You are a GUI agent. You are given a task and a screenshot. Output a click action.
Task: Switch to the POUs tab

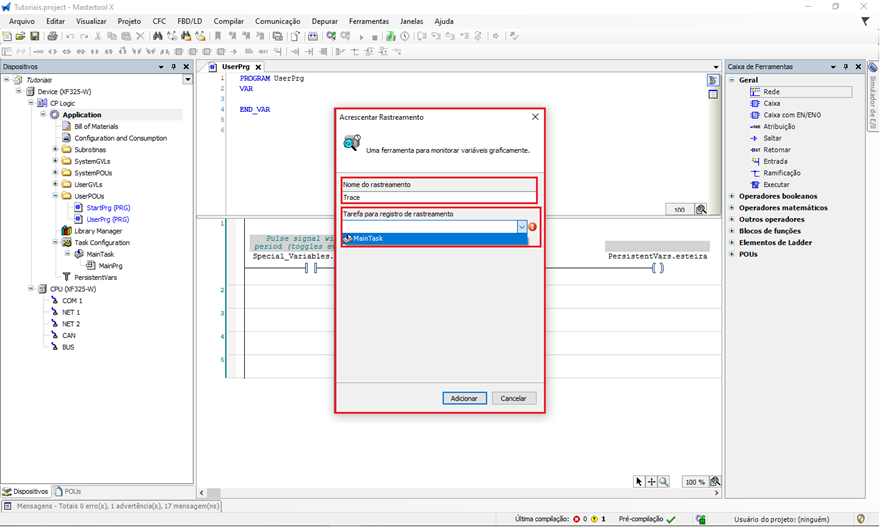[x=69, y=492]
